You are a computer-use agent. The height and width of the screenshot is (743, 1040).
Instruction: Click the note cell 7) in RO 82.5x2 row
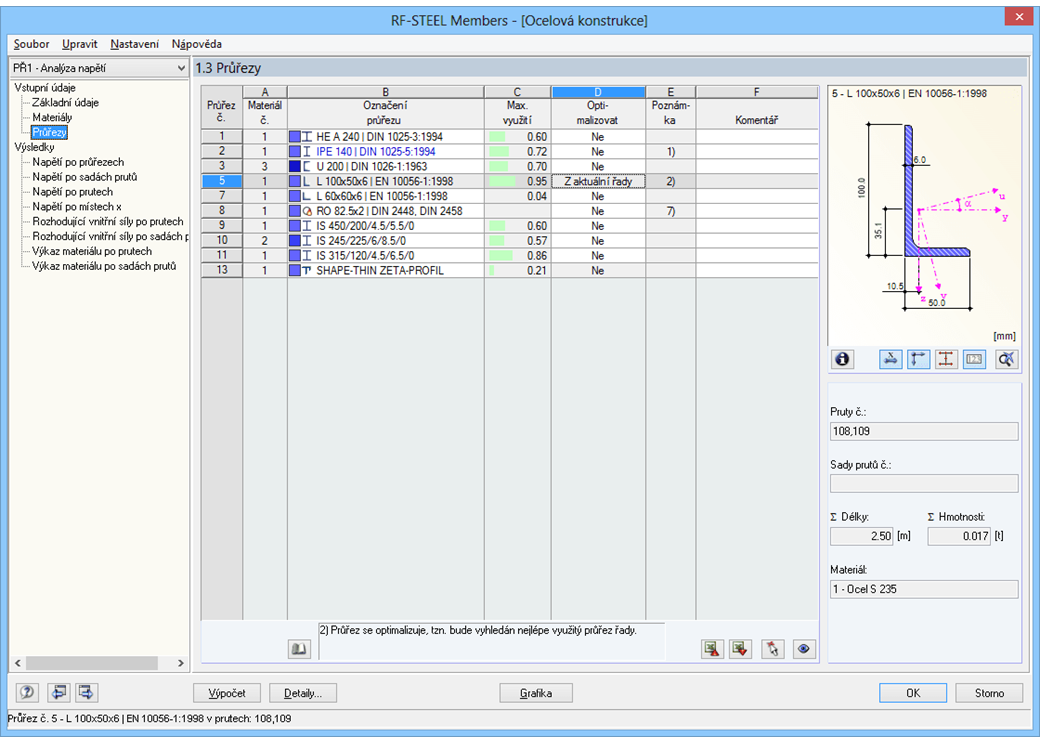(671, 211)
